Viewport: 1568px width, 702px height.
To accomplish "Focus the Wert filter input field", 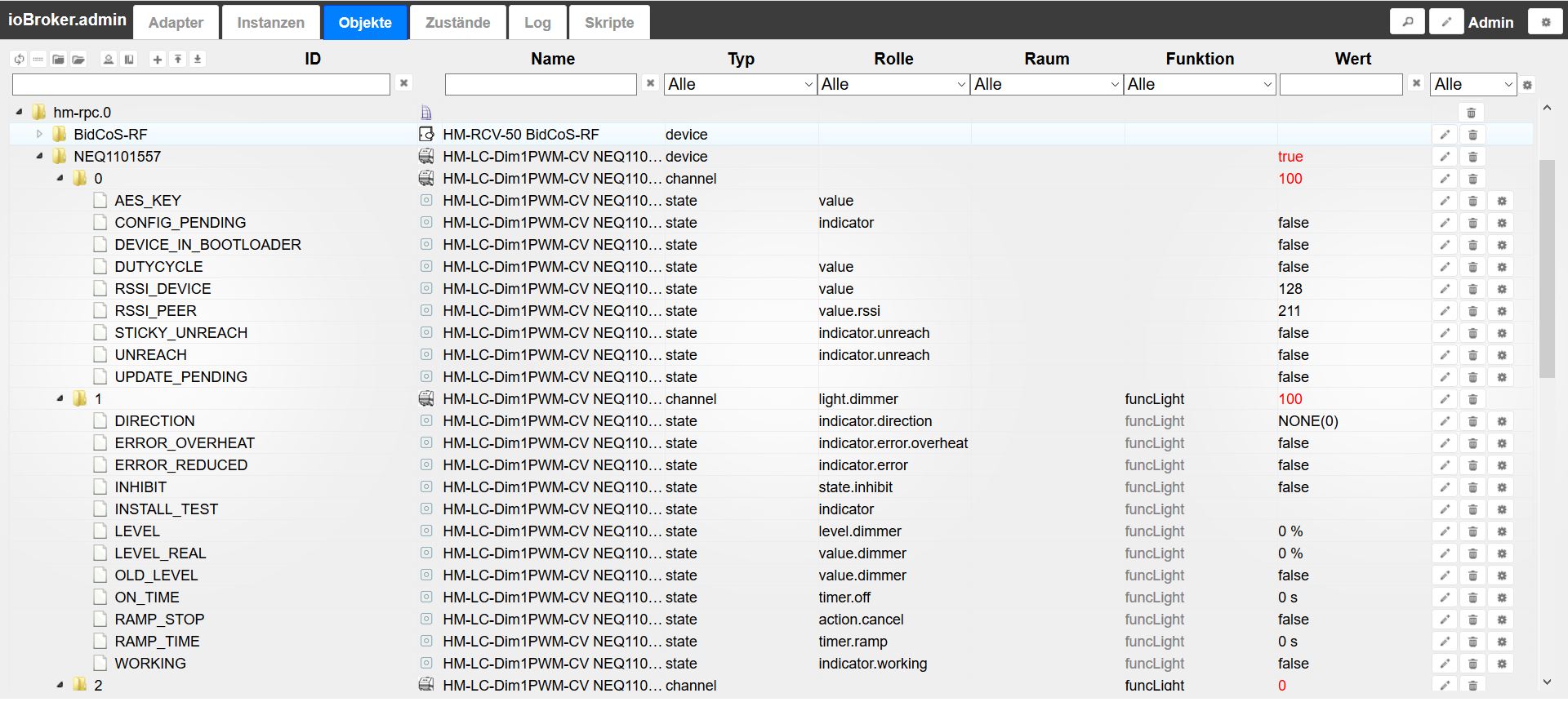I will click(x=1341, y=84).
